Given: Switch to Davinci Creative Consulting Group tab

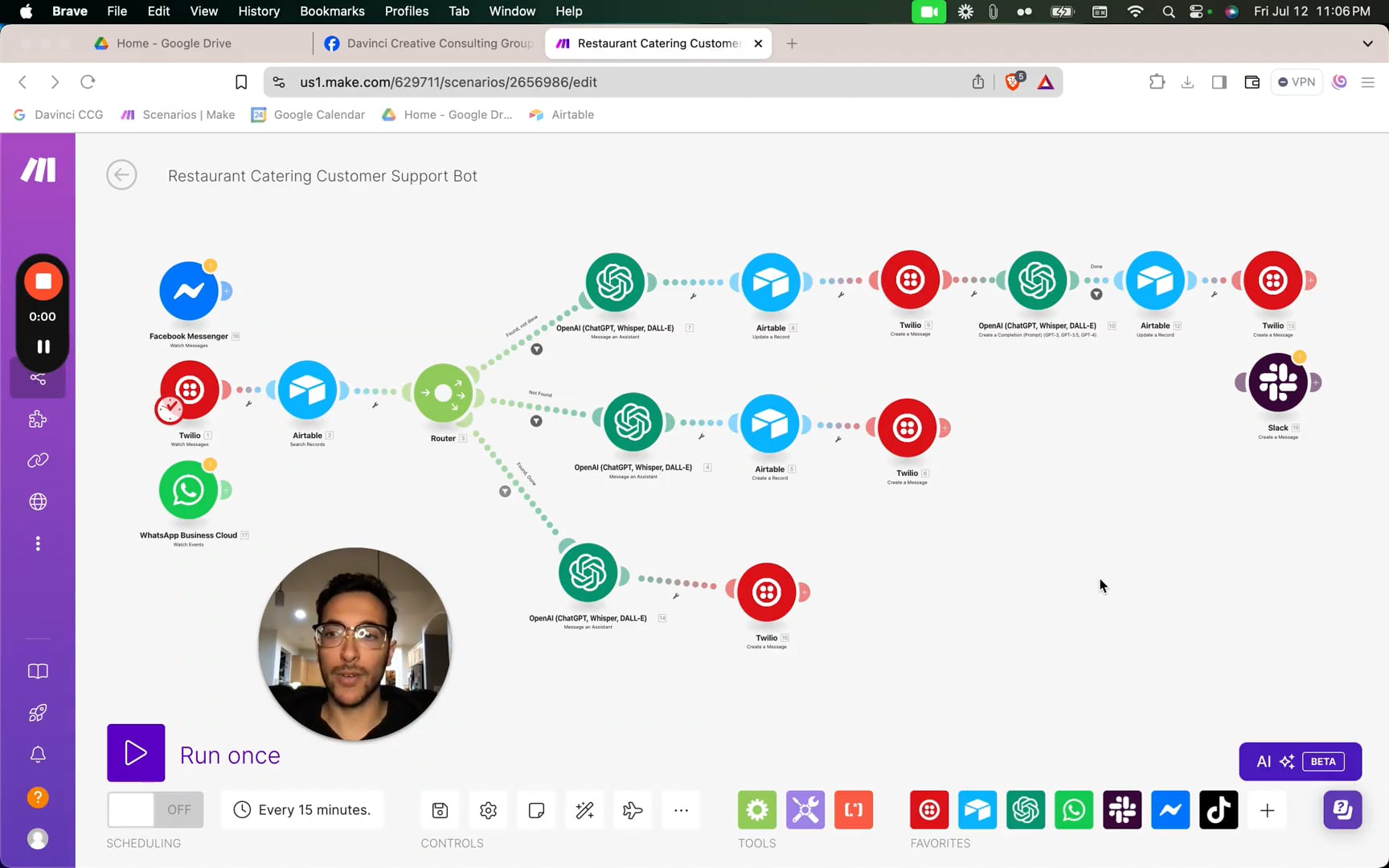Looking at the screenshot, I should 428,43.
